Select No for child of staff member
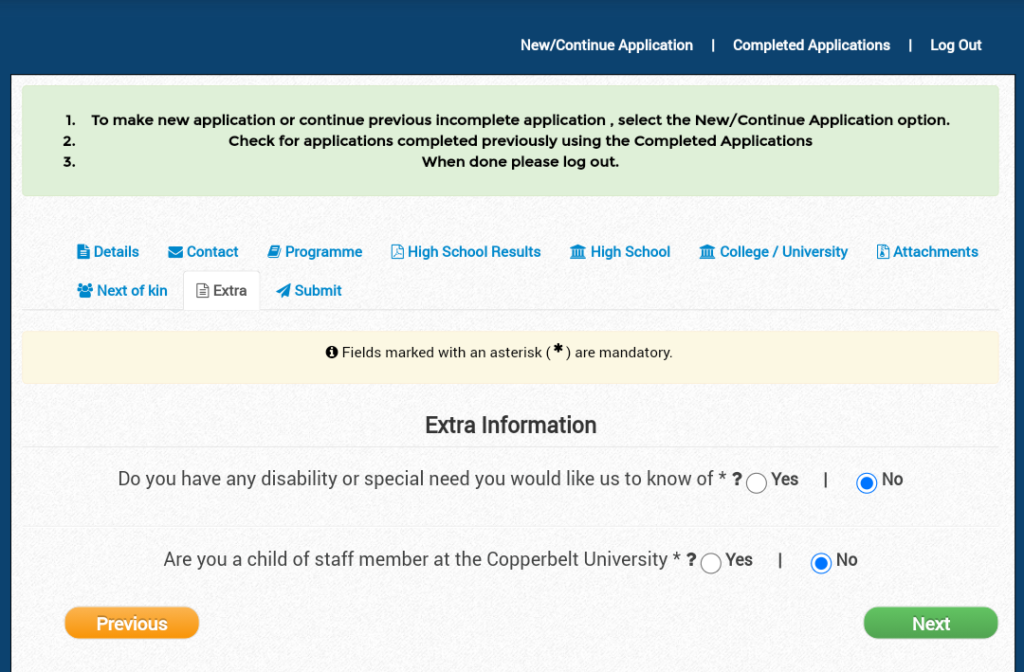This screenshot has width=1024, height=672. [821, 563]
